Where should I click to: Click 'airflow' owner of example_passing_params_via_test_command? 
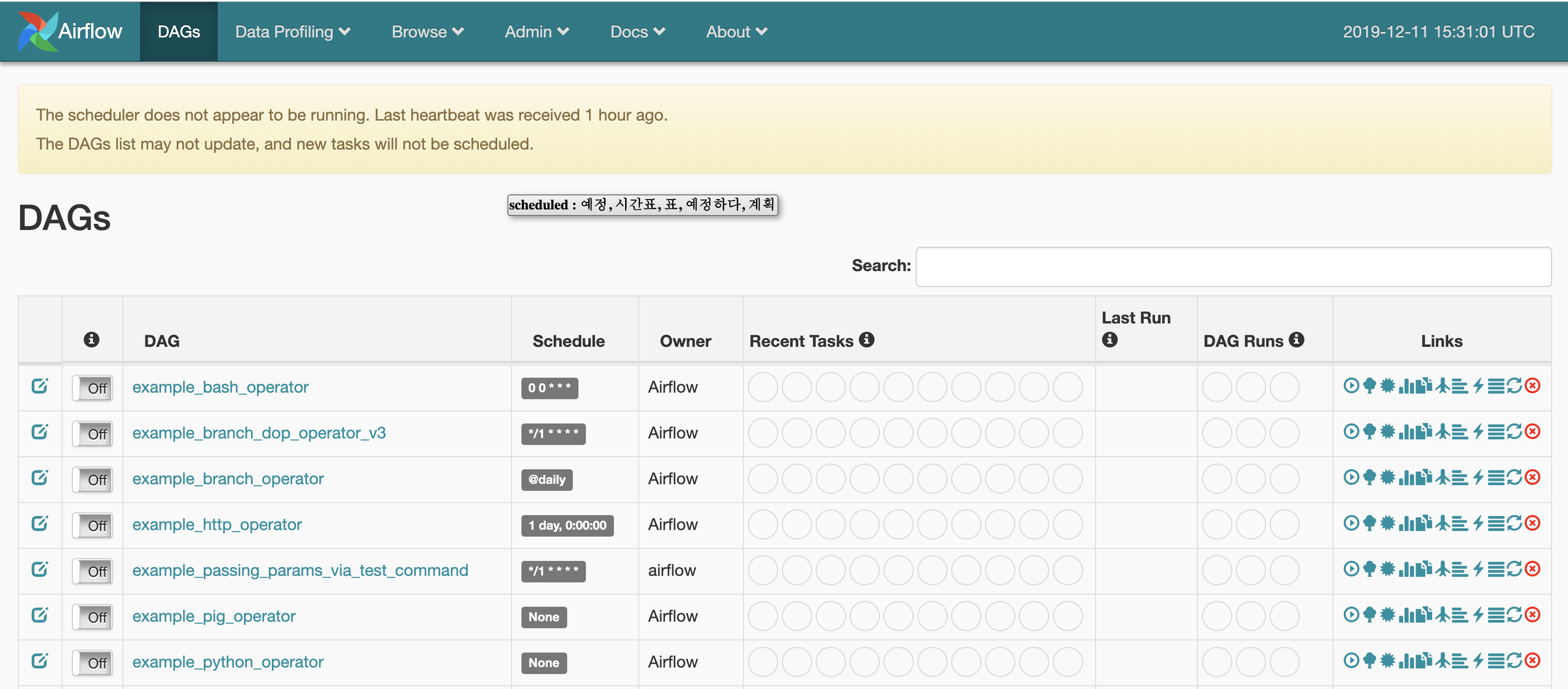pyautogui.click(x=671, y=570)
